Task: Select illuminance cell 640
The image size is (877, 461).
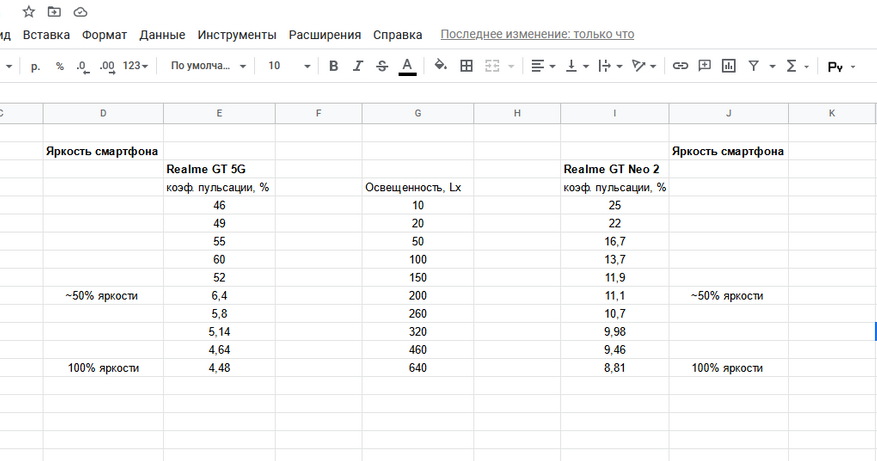Action: (418, 368)
